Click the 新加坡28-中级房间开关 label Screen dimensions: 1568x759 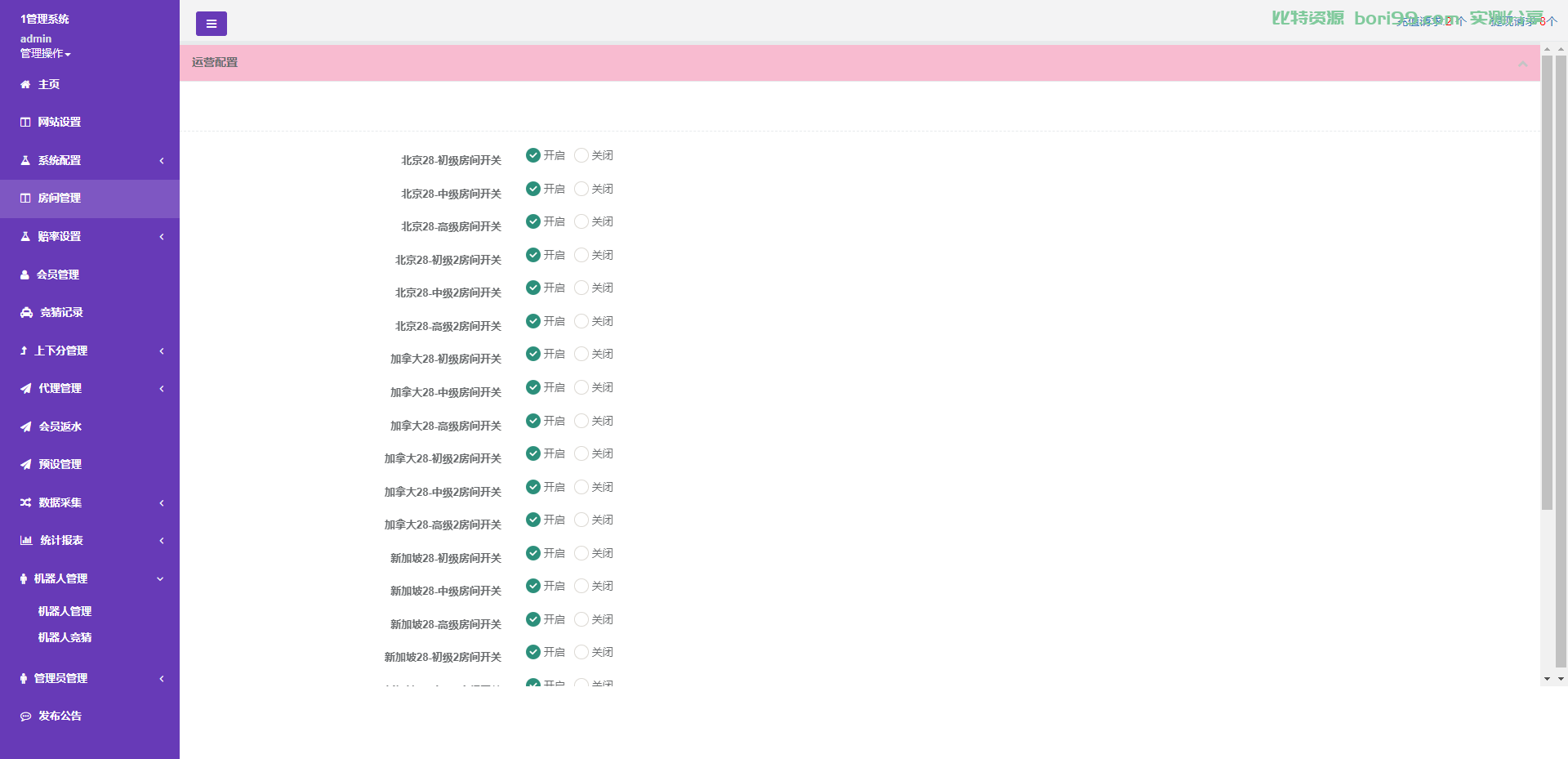pos(446,591)
